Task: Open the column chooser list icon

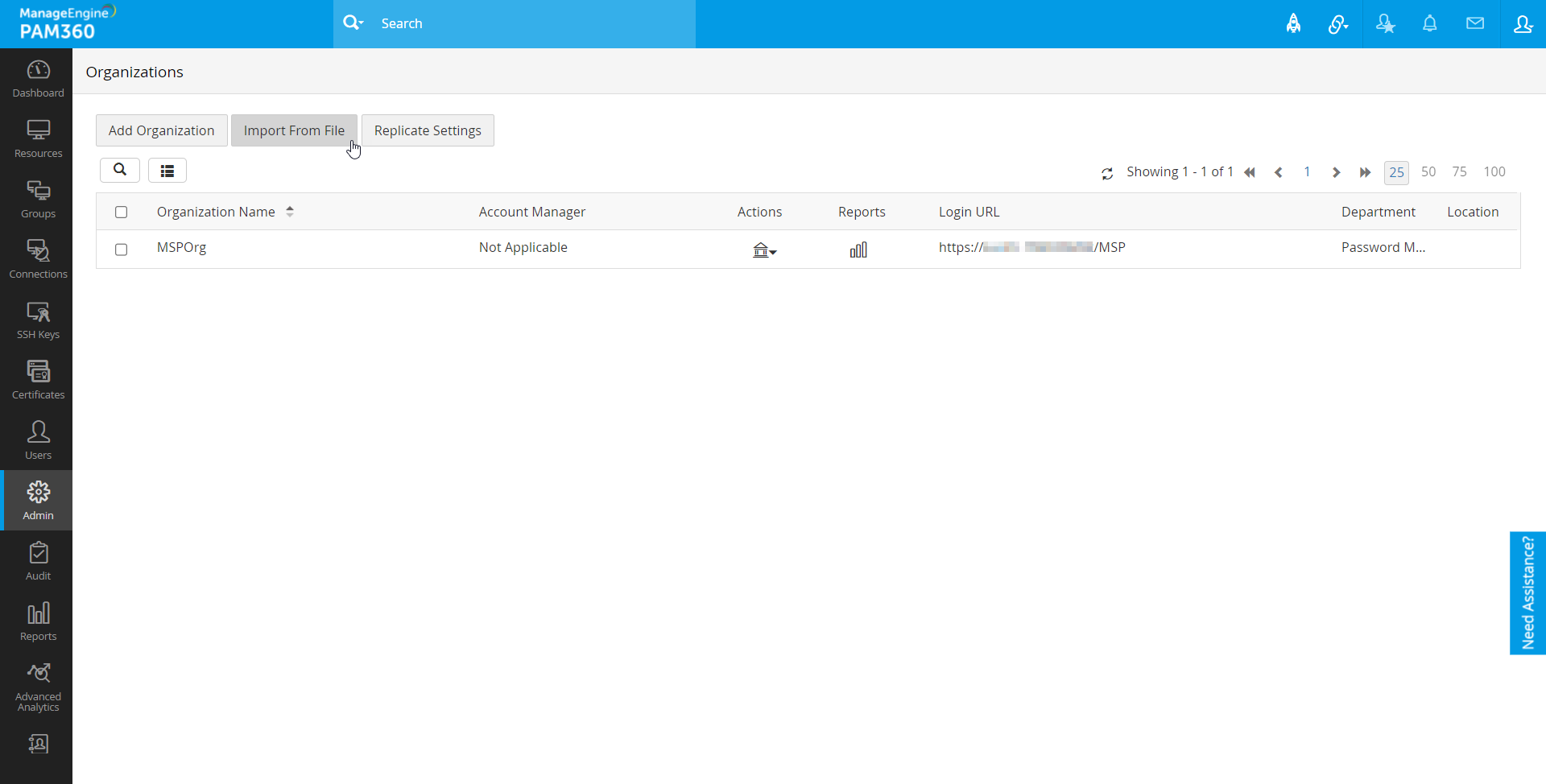Action: [167, 170]
